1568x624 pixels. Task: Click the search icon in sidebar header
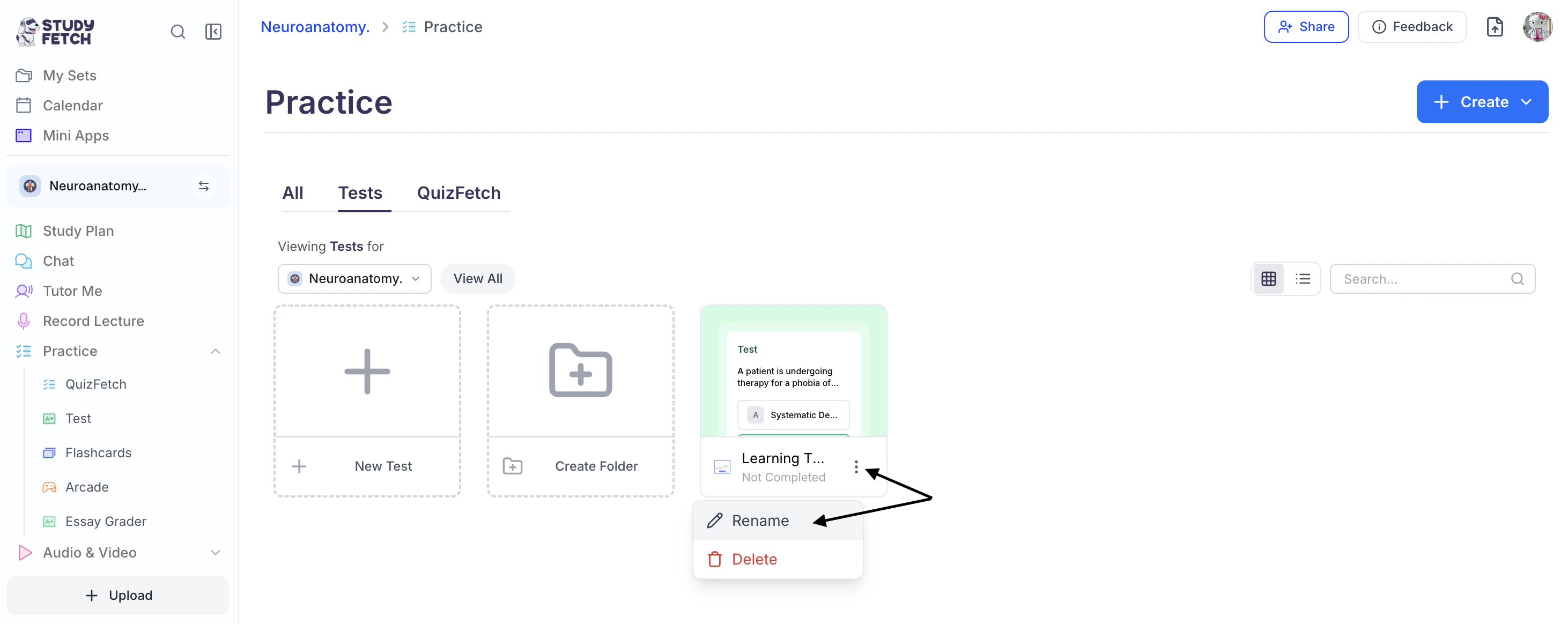(177, 32)
